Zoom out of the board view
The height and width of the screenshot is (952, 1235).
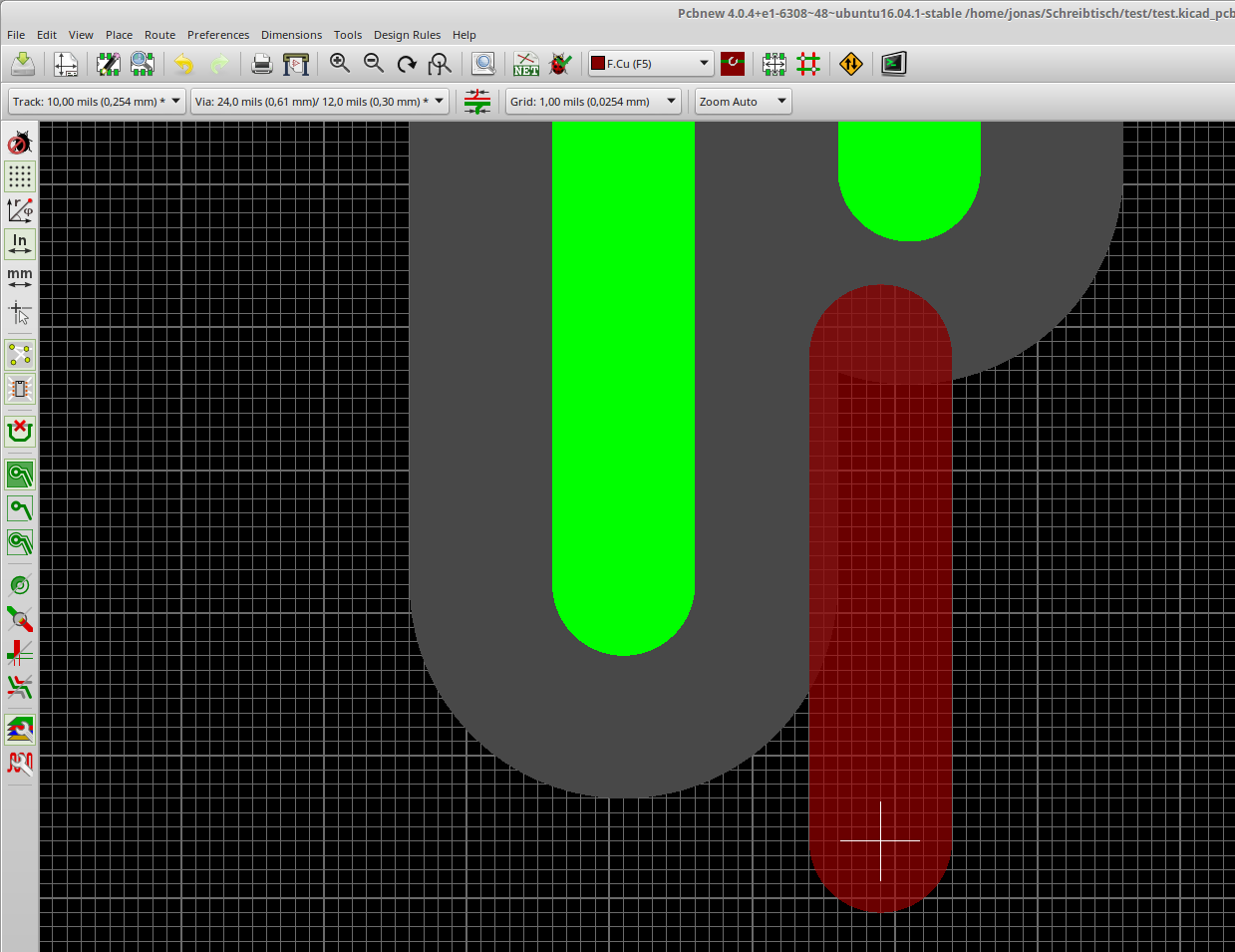pyautogui.click(x=374, y=64)
